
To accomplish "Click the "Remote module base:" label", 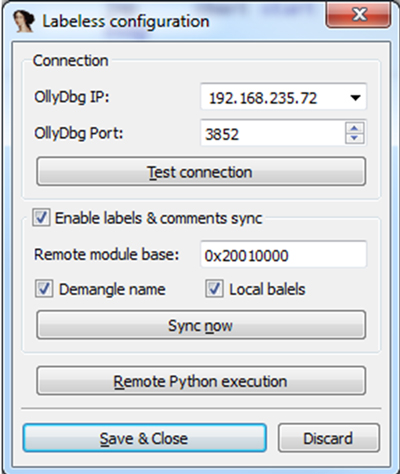I will (107, 254).
